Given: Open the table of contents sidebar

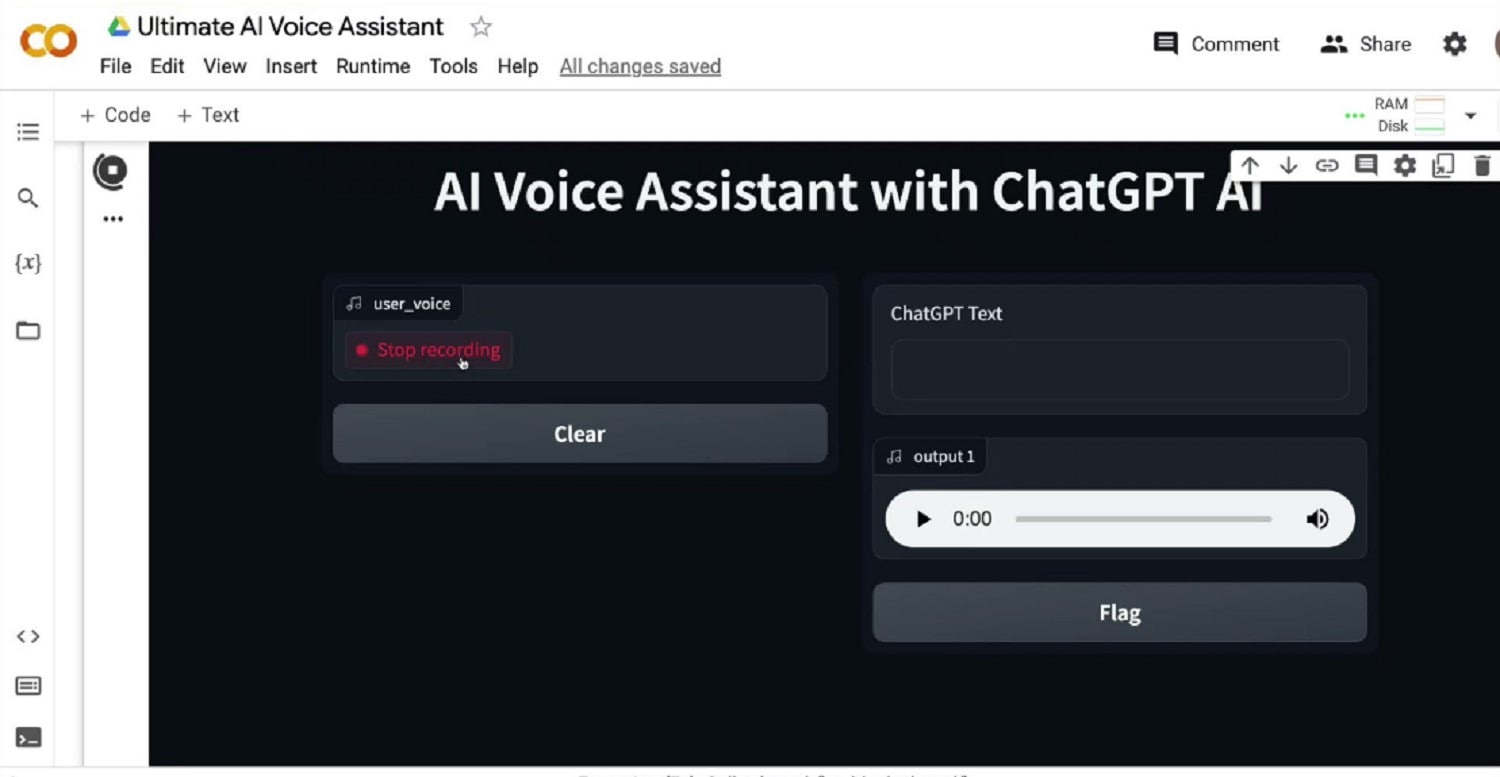Looking at the screenshot, I should 28,132.
